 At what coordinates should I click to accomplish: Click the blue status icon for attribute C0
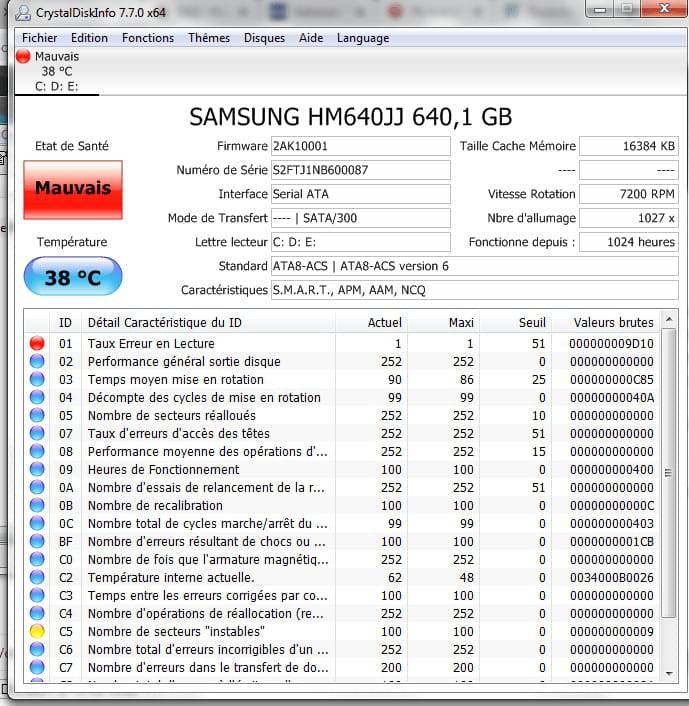coord(37,559)
